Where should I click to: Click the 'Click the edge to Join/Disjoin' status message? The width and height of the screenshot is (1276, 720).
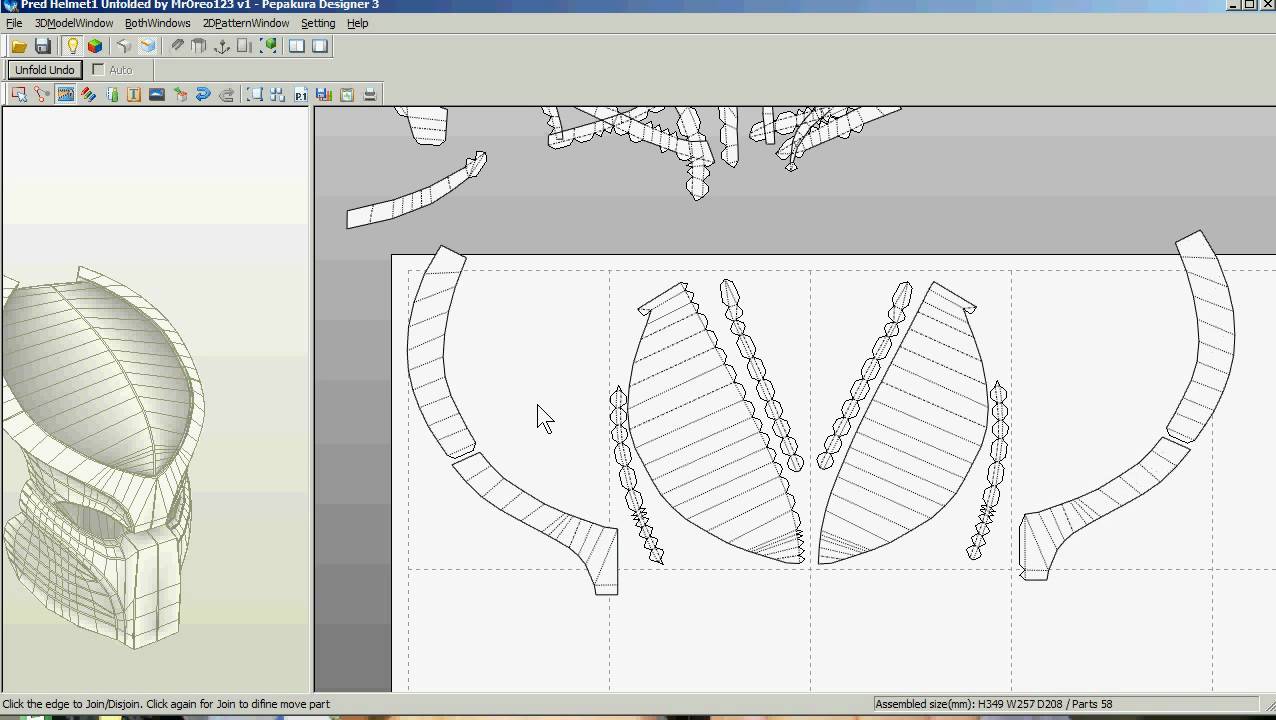(166, 704)
